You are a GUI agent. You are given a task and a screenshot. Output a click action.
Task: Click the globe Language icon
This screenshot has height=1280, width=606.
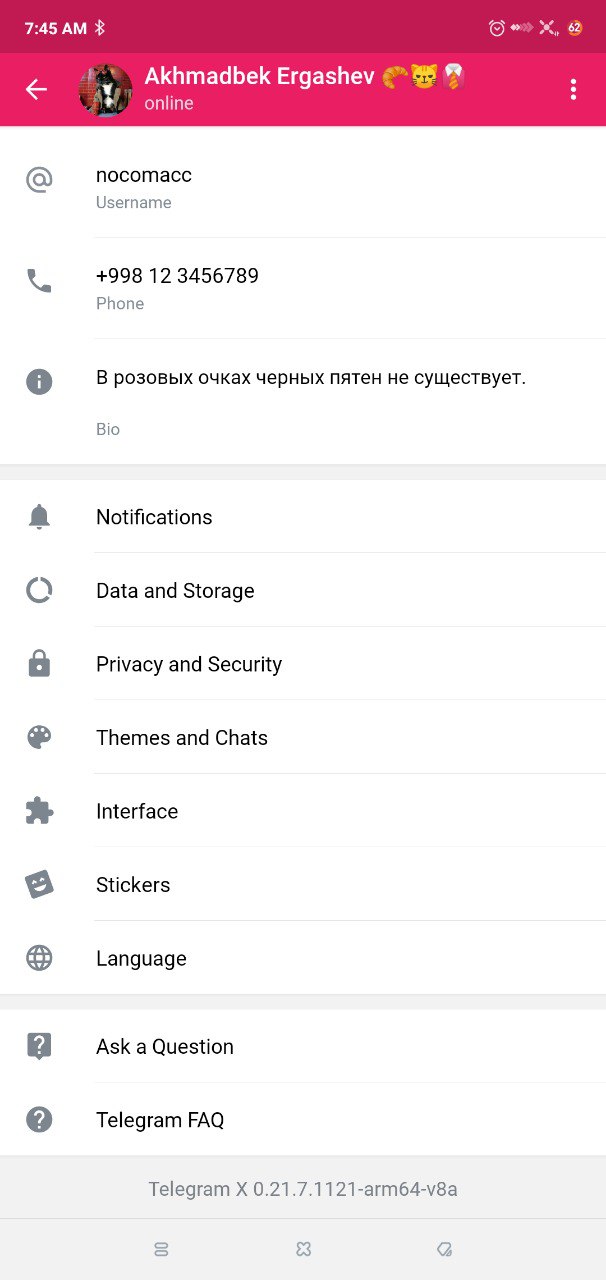39,958
